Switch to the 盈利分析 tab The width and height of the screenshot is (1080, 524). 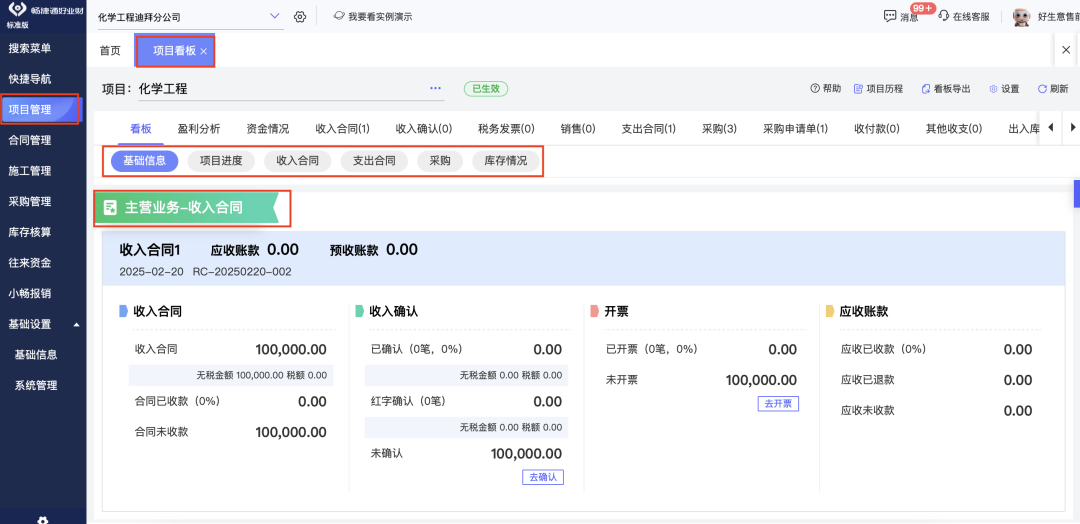coord(198,129)
